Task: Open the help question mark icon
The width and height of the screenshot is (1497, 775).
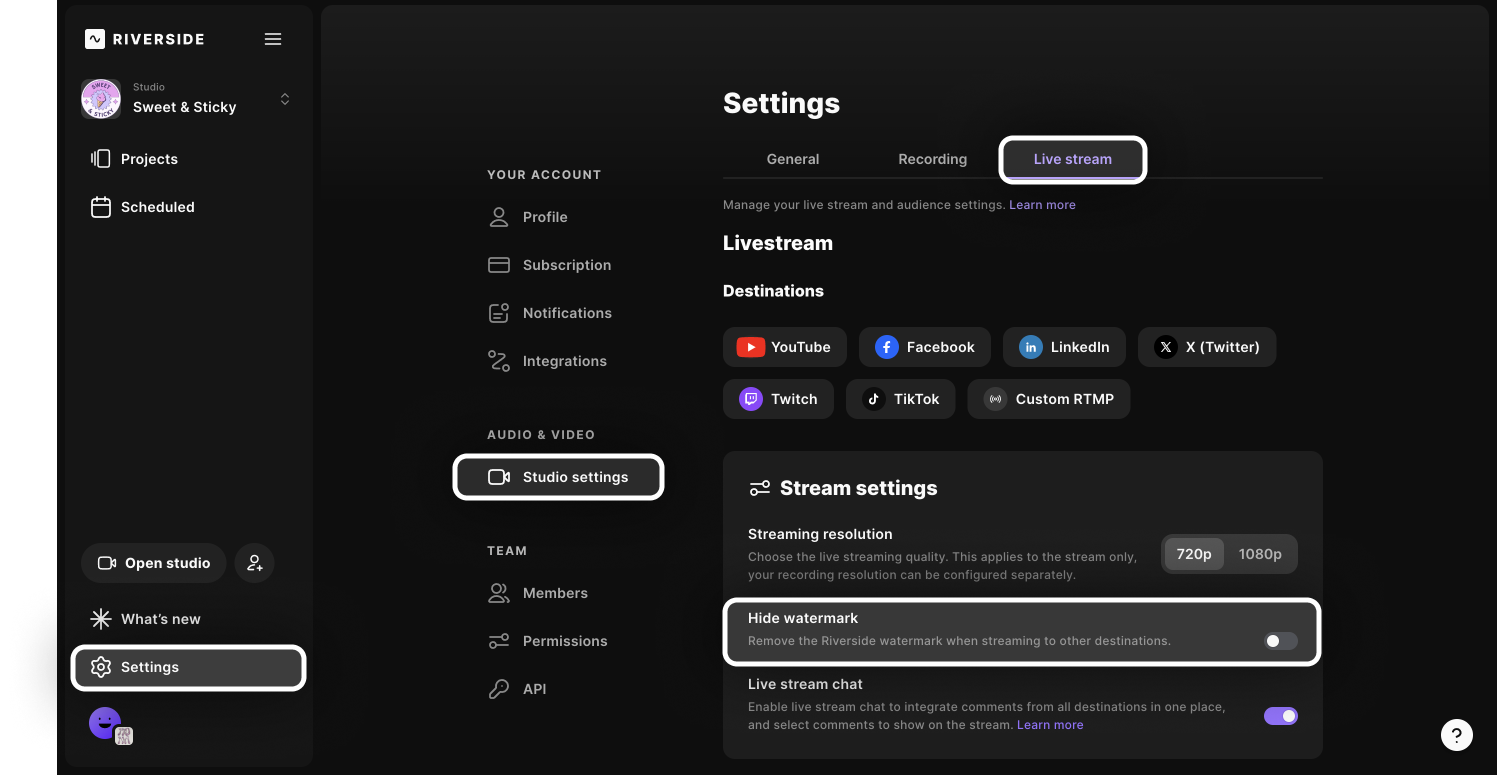Action: [1456, 735]
